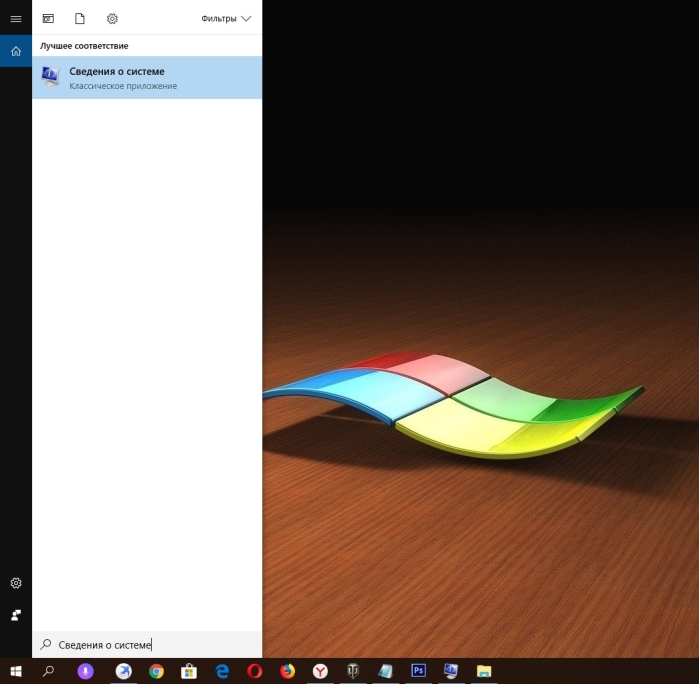Click the Сведения о системе computer icon

tap(50, 77)
